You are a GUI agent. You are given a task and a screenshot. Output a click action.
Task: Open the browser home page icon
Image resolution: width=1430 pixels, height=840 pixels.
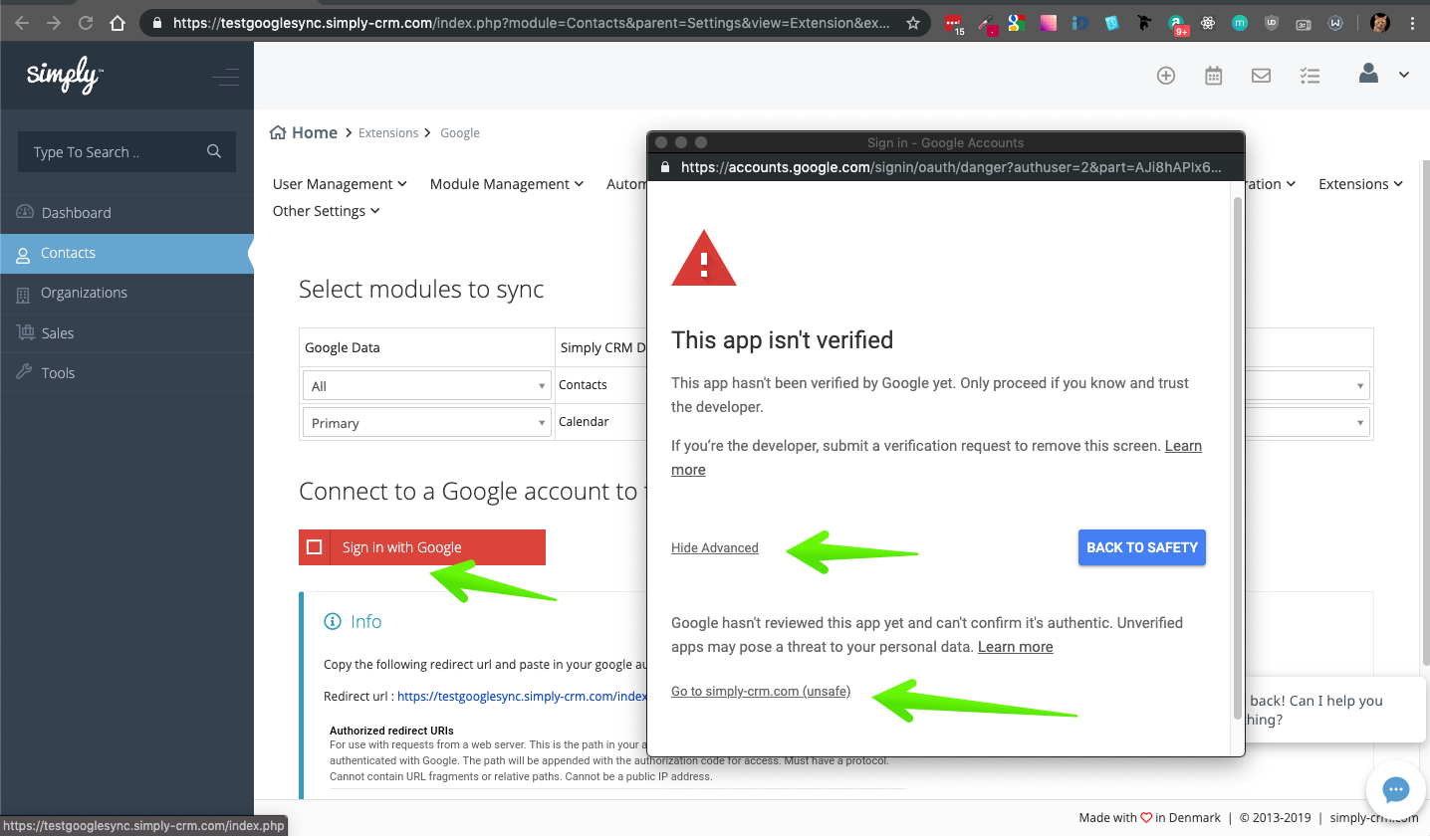[x=118, y=23]
